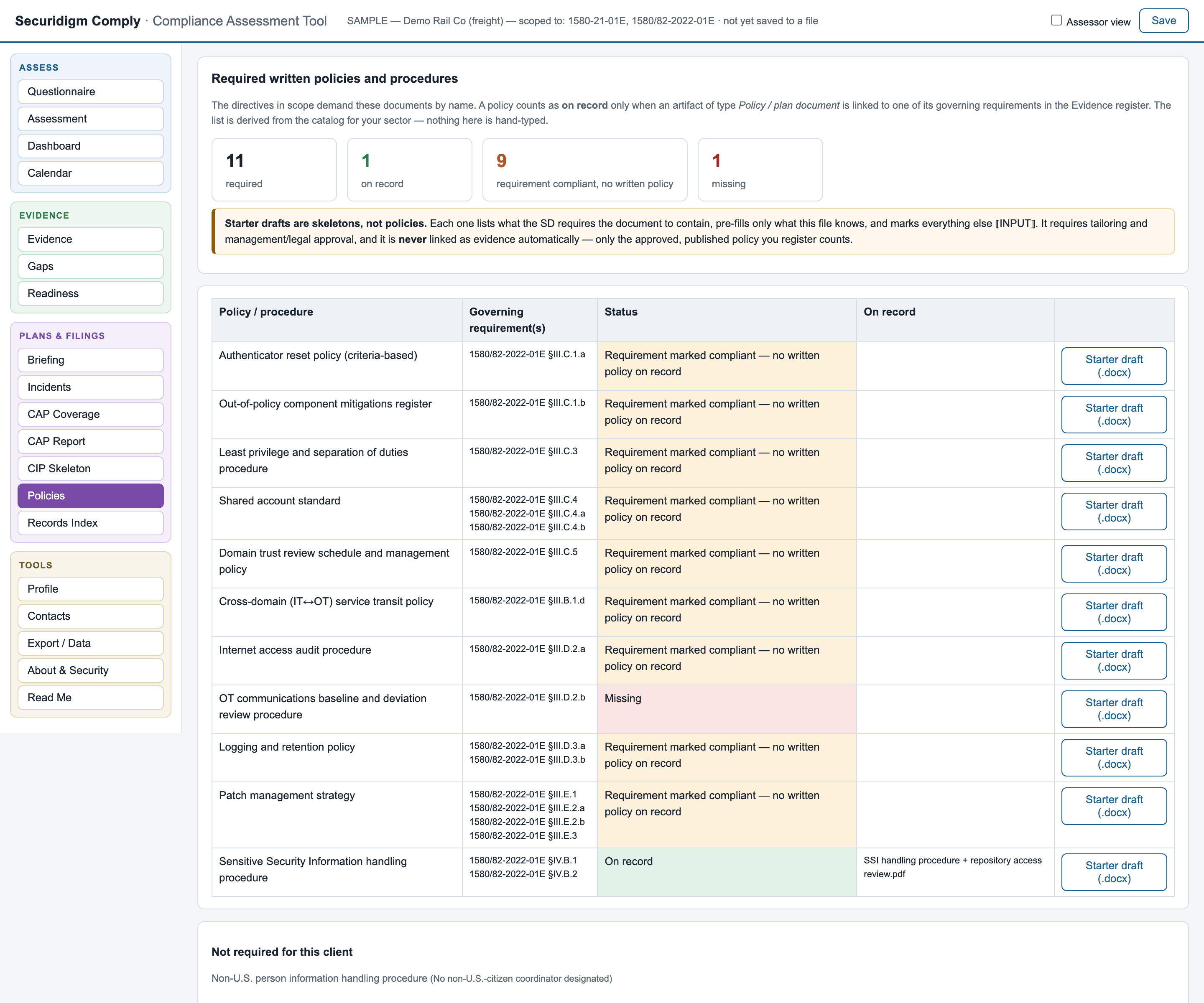Screen dimensions: 1204x1003
Task: Open the CAP Report page
Action: point(91,441)
